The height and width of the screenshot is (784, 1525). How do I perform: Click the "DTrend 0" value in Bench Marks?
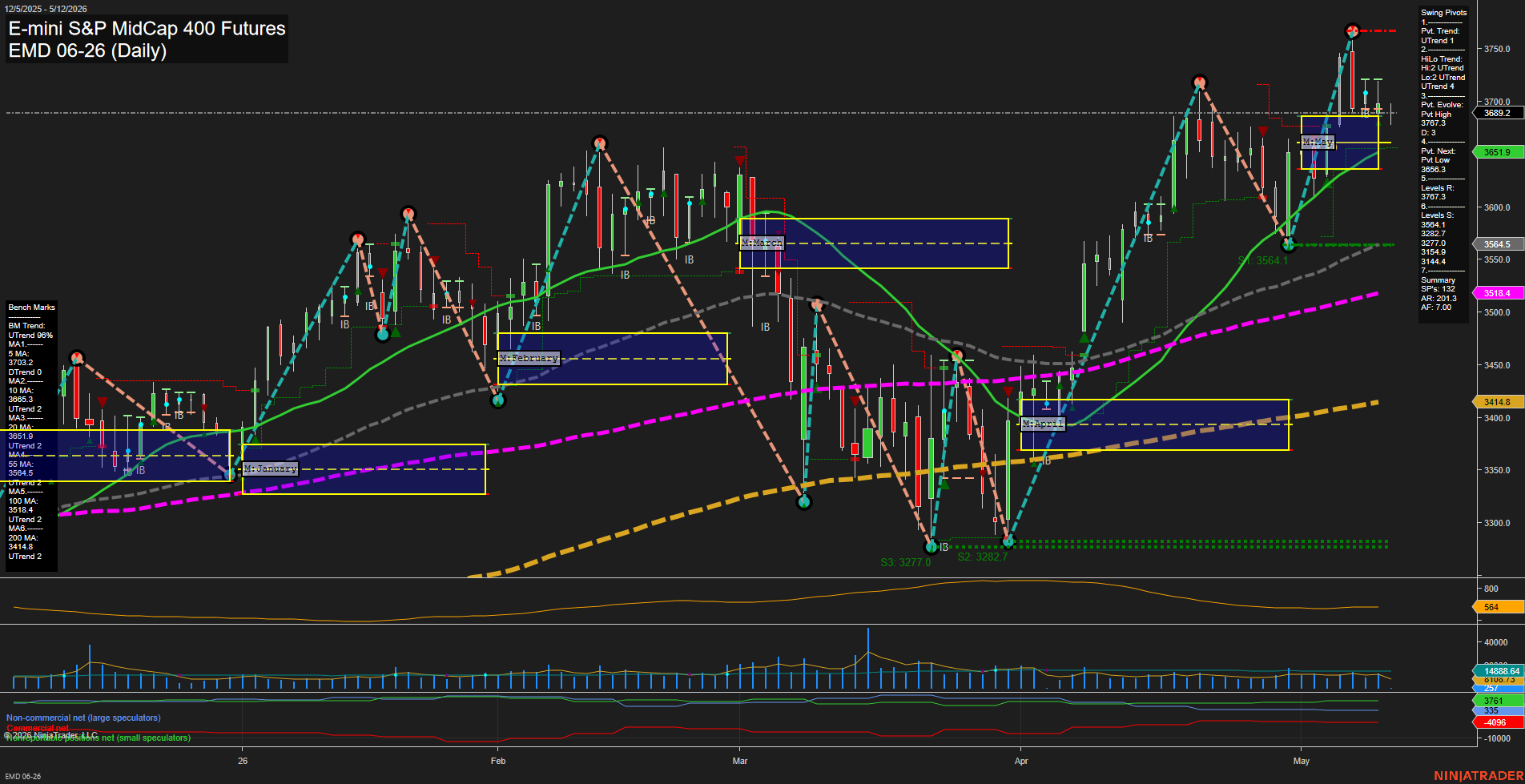[25, 372]
